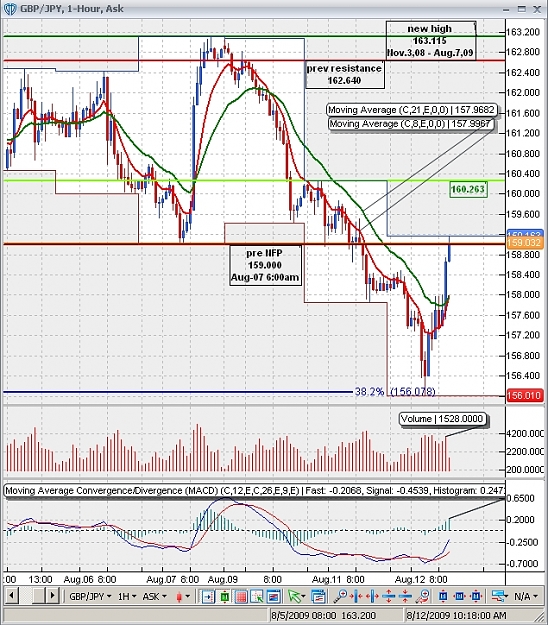Click the Volume 1528.0000 label

click(x=442, y=419)
